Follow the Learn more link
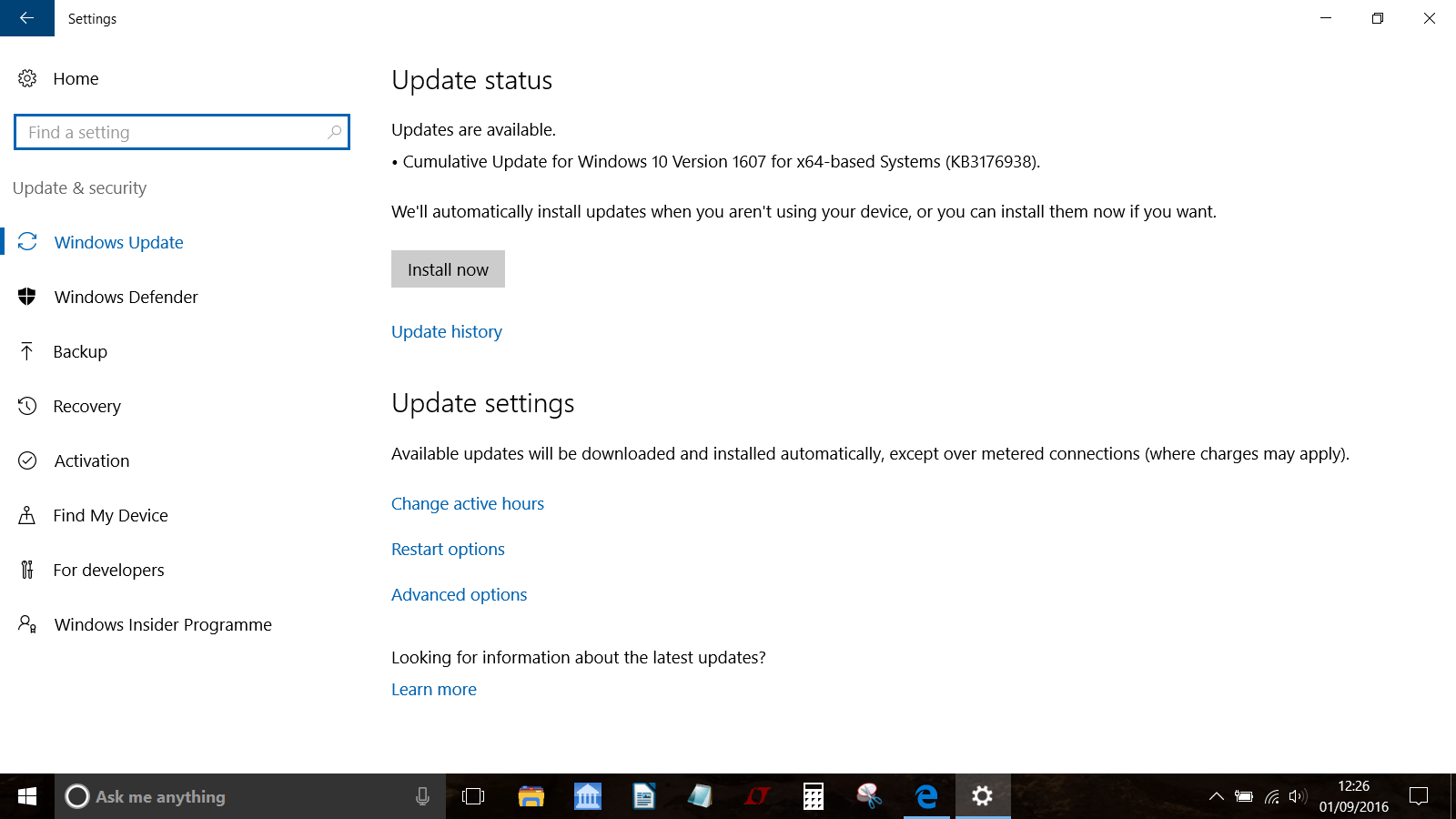 pos(434,689)
